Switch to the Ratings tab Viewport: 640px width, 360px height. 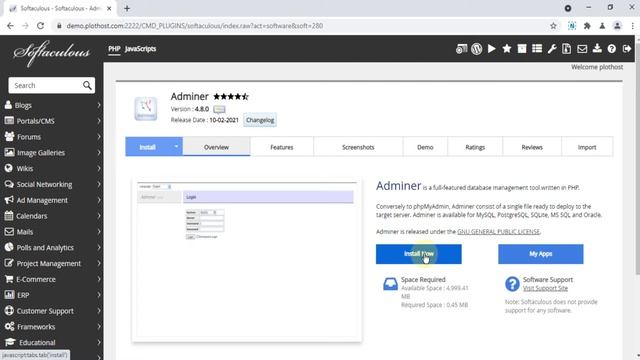coord(475,147)
